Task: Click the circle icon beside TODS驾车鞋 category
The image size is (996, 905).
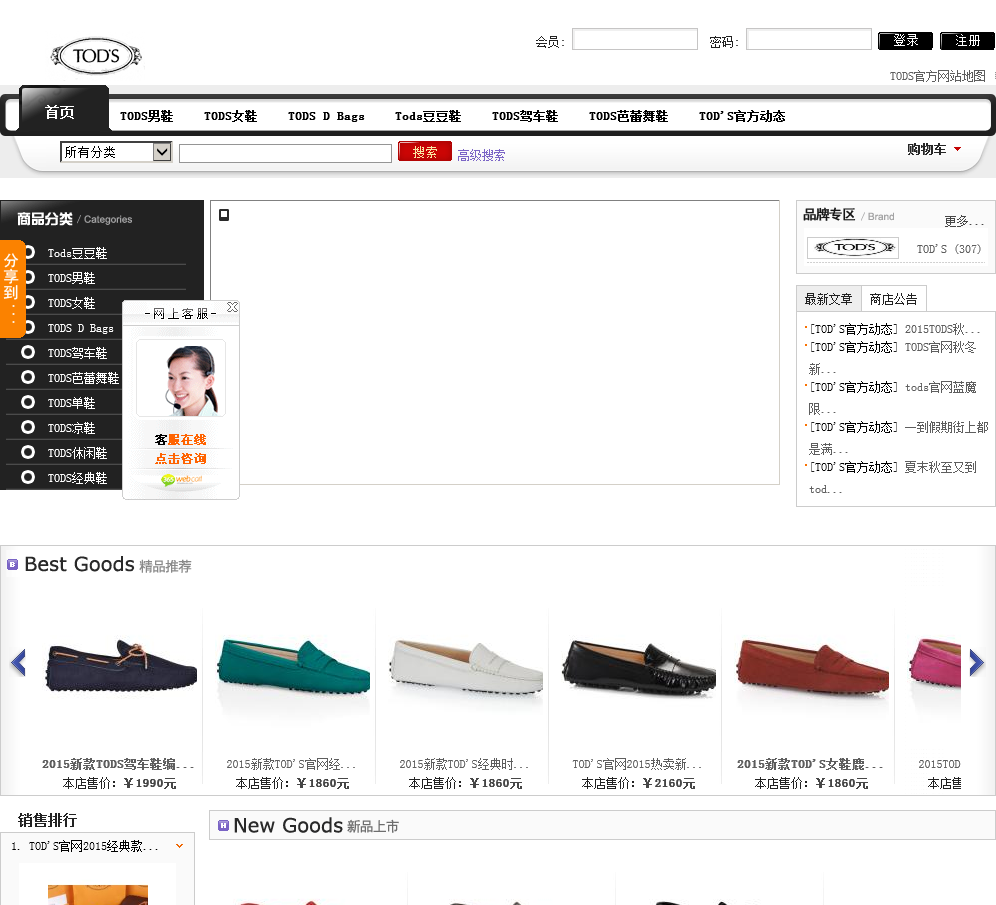Action: pos(28,352)
